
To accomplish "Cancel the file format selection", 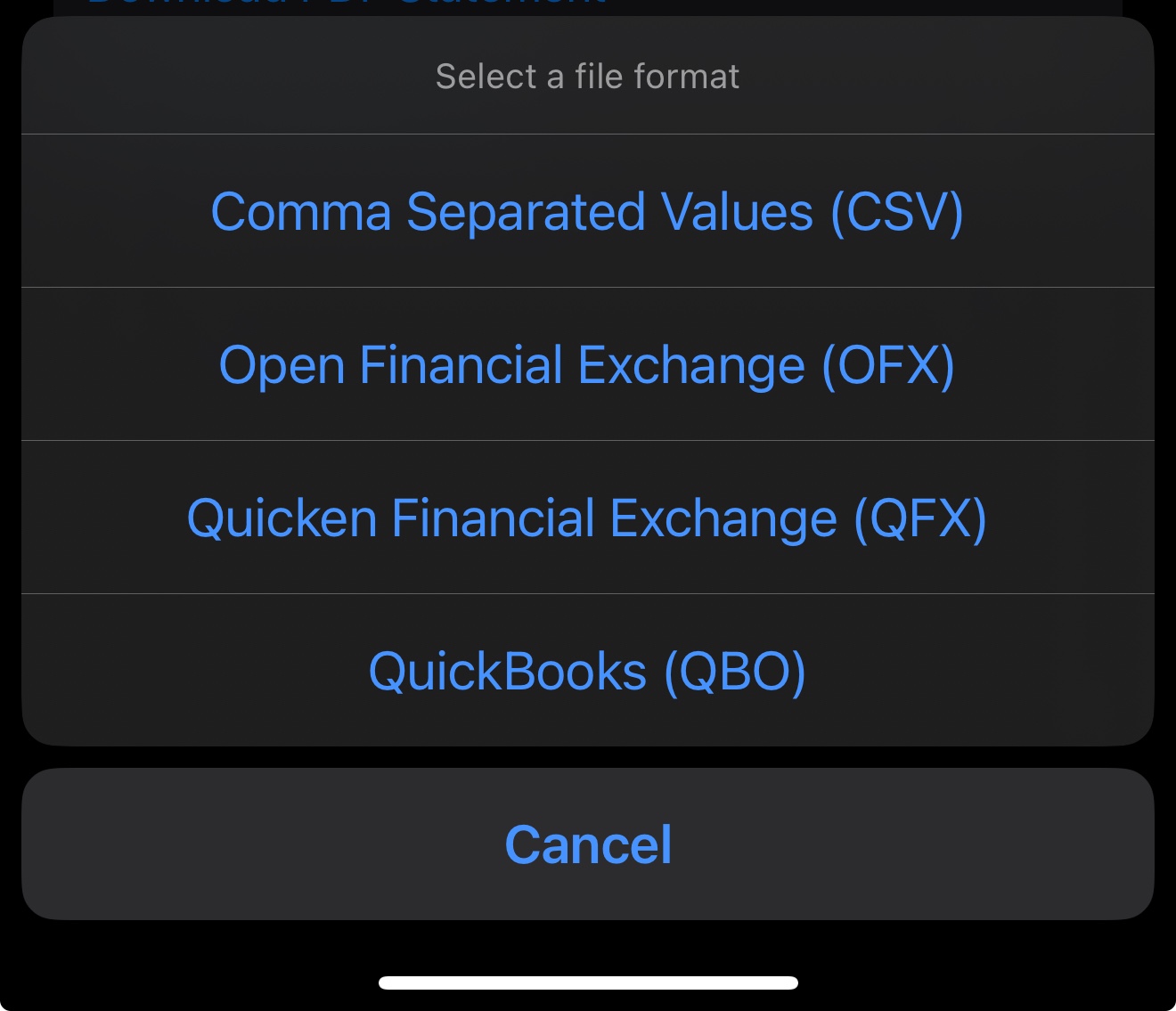I will pos(587,844).
